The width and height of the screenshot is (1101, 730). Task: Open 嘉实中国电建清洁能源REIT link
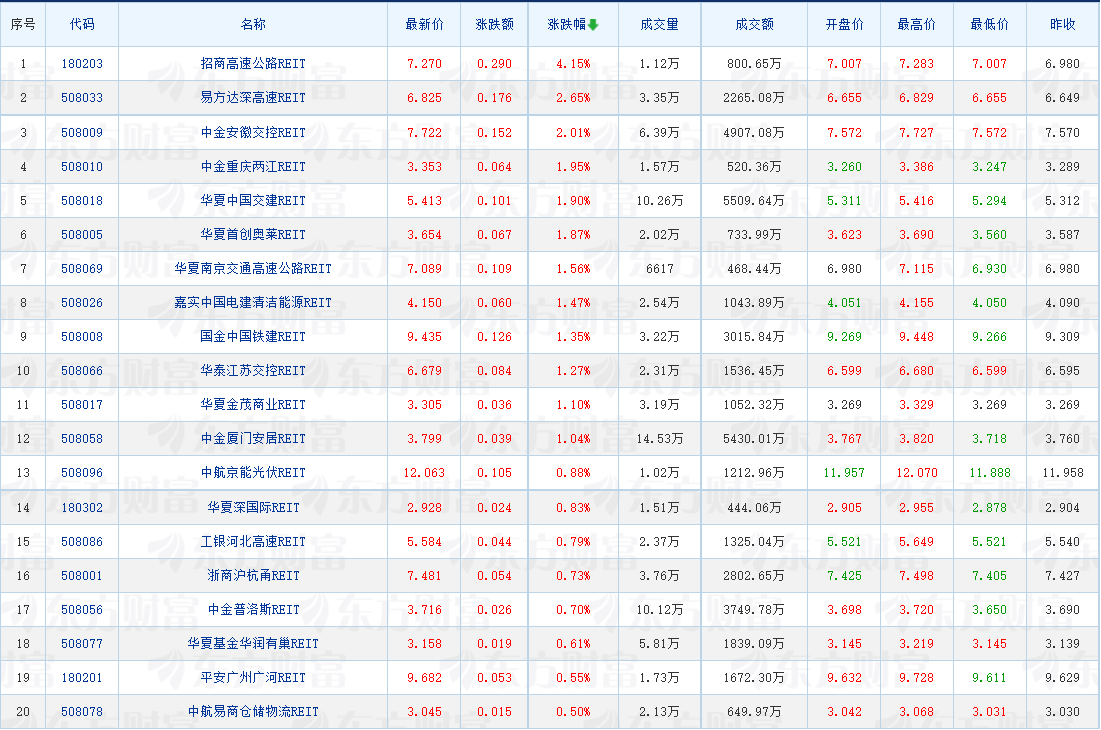click(x=253, y=302)
